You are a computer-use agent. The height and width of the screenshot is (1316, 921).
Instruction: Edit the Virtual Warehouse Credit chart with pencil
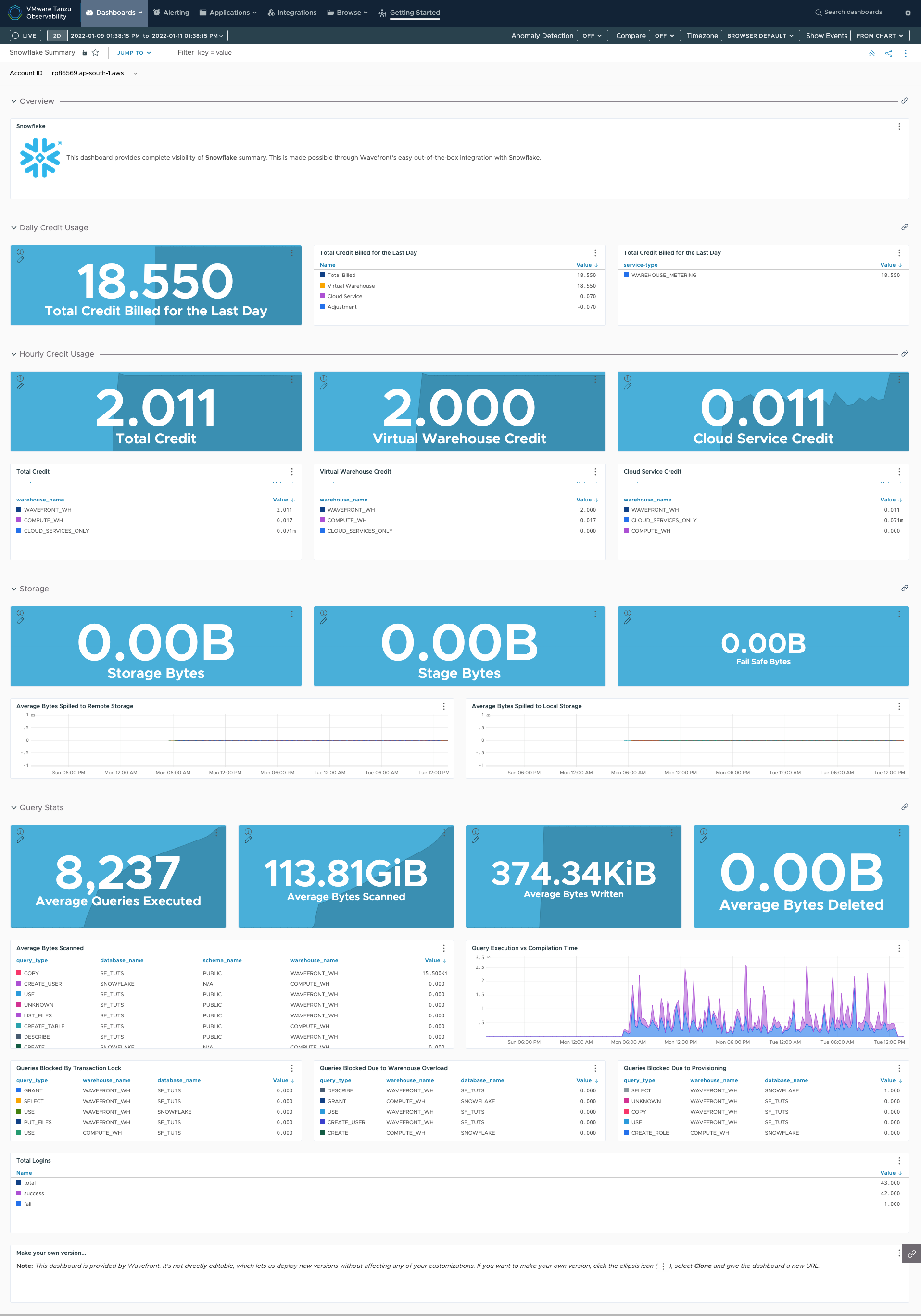324,387
